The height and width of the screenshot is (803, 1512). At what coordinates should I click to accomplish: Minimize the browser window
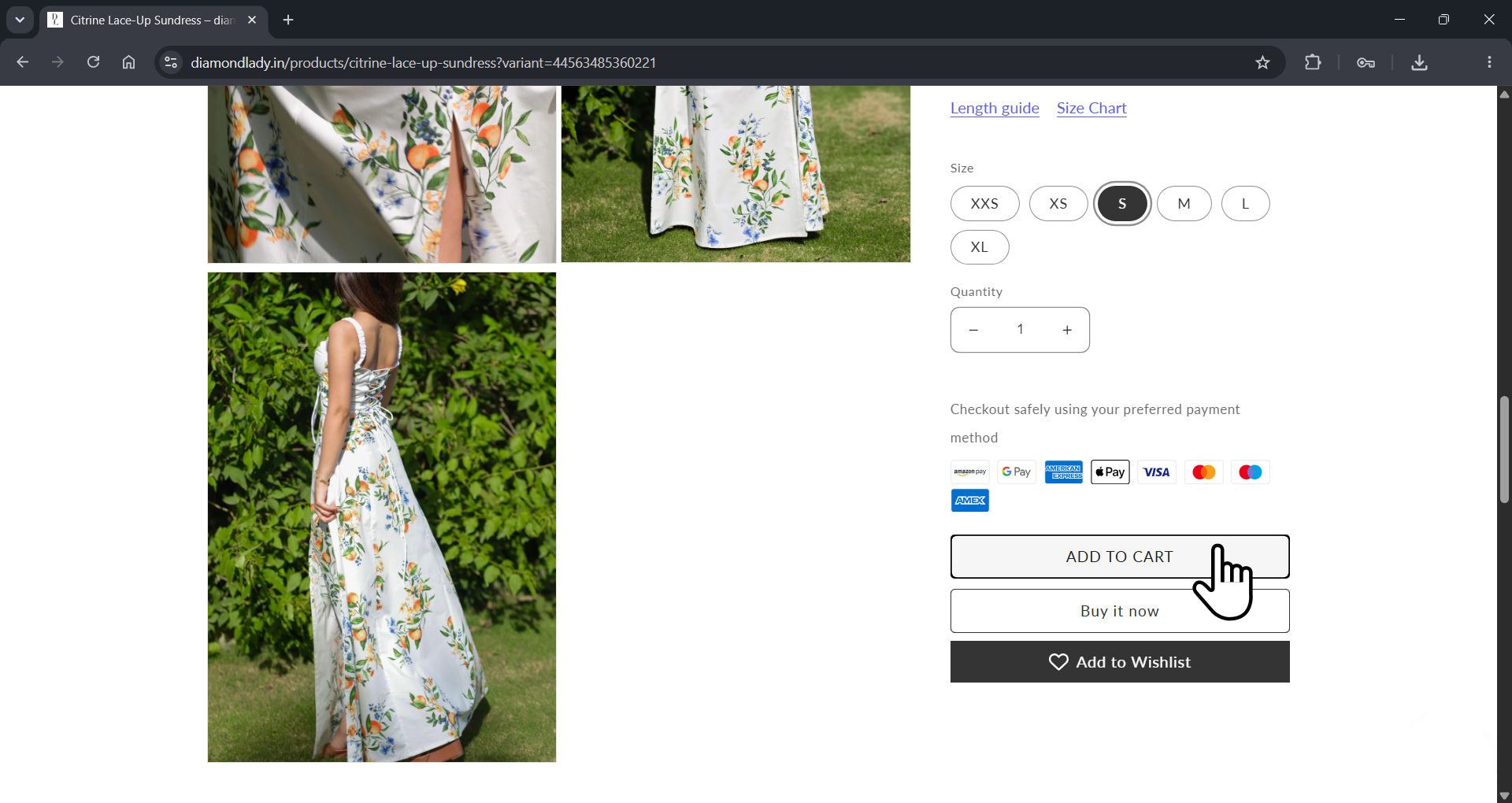pos(1399,20)
